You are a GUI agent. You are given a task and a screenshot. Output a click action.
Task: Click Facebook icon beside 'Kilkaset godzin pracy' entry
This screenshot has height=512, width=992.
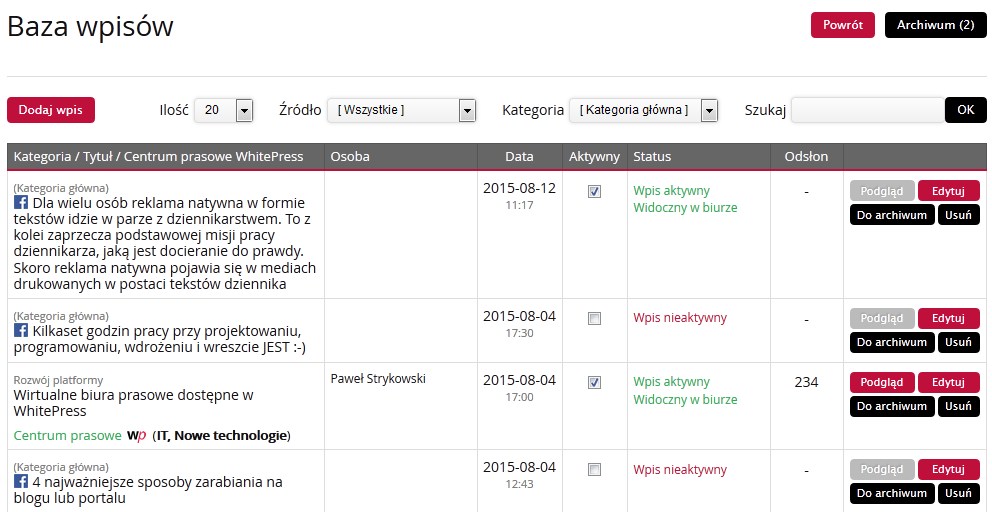coord(20,330)
